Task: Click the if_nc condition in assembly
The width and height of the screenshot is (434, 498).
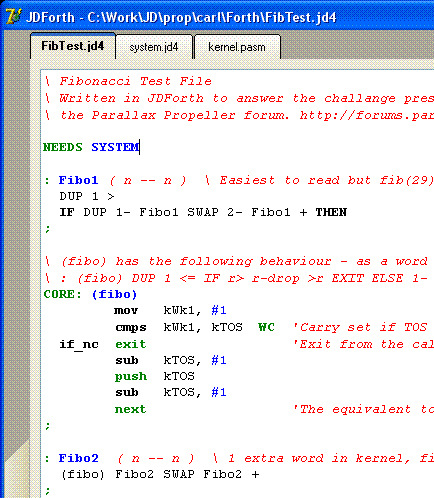Action: (x=79, y=344)
